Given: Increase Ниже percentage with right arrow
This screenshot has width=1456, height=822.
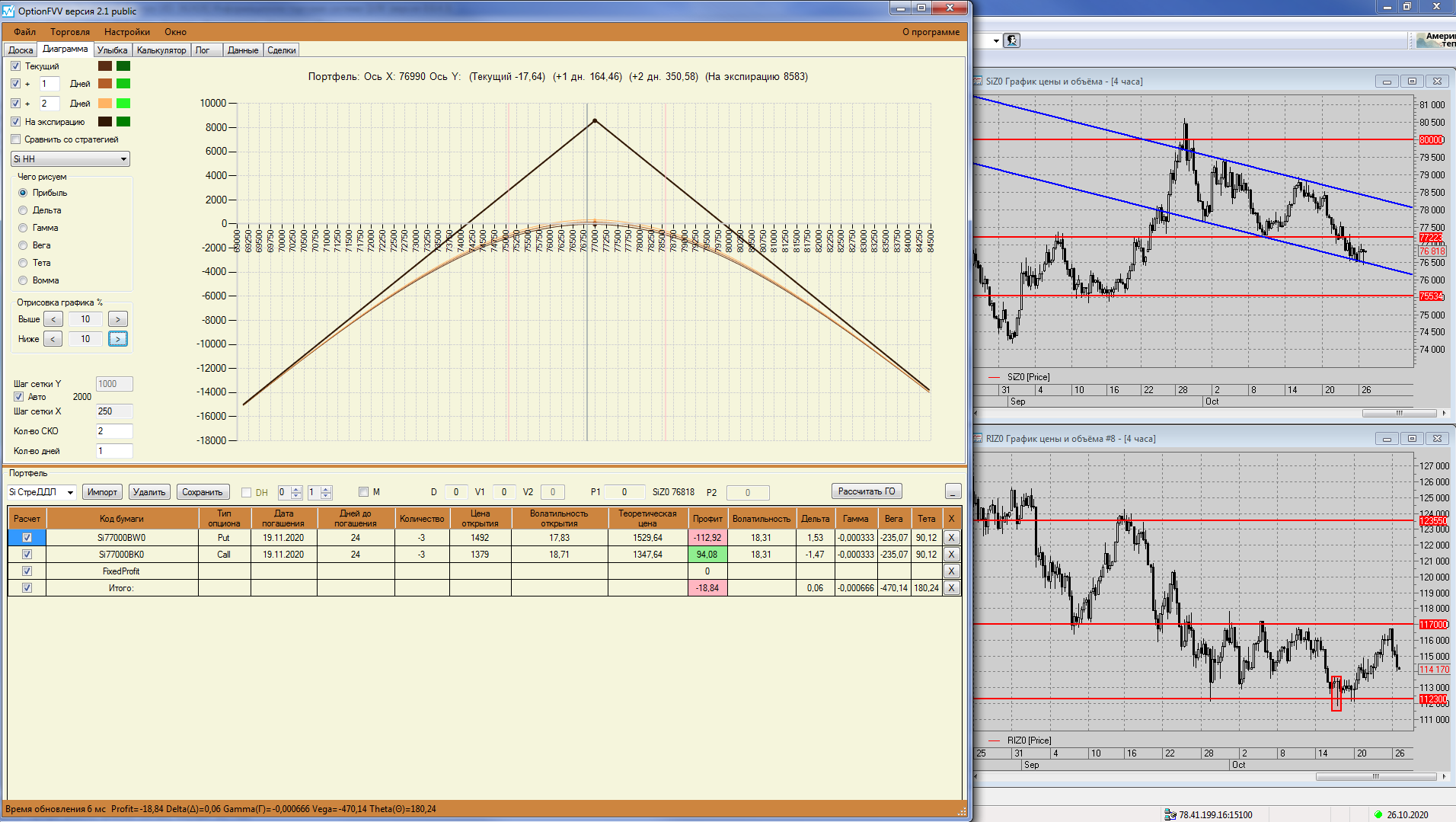Looking at the screenshot, I should click(118, 339).
